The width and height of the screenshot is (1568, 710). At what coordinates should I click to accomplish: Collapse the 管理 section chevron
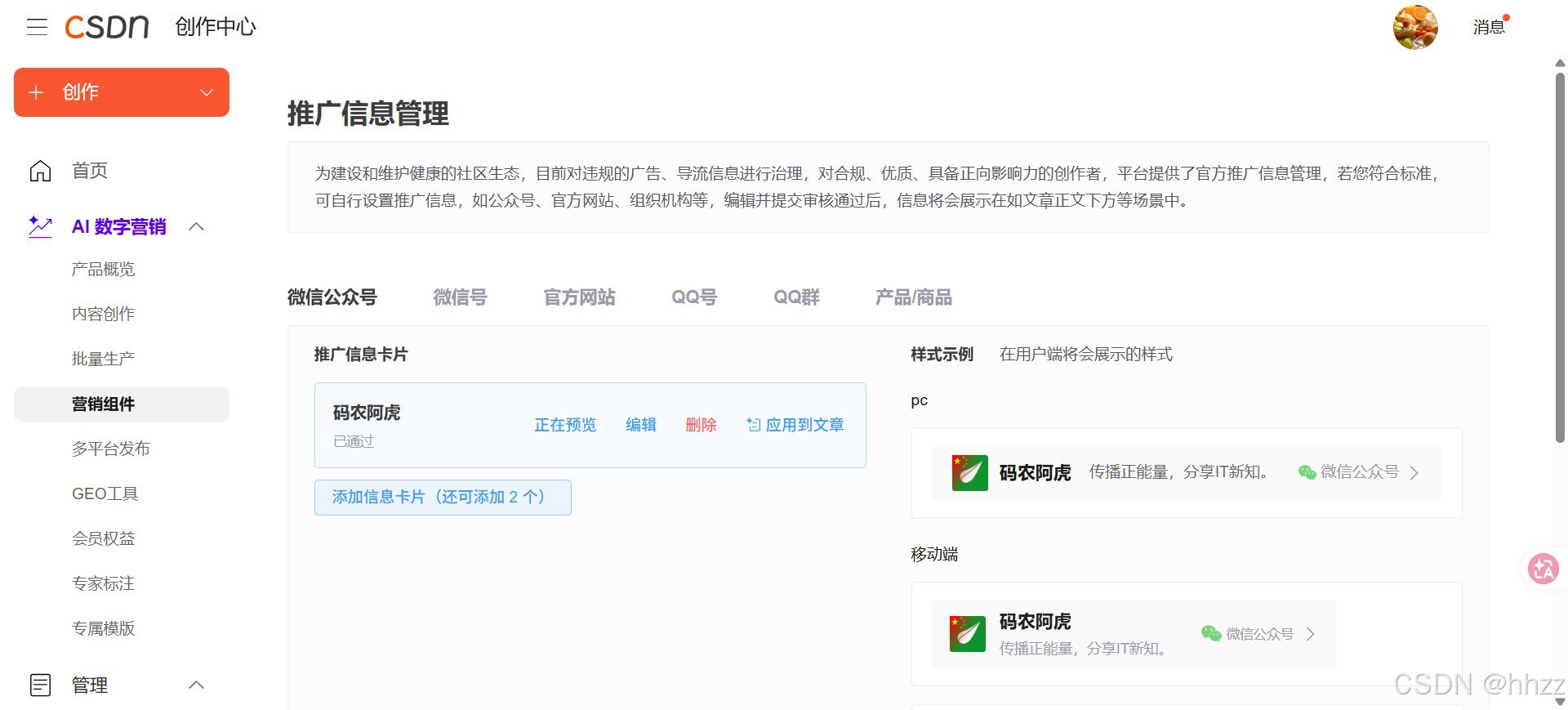tap(197, 685)
